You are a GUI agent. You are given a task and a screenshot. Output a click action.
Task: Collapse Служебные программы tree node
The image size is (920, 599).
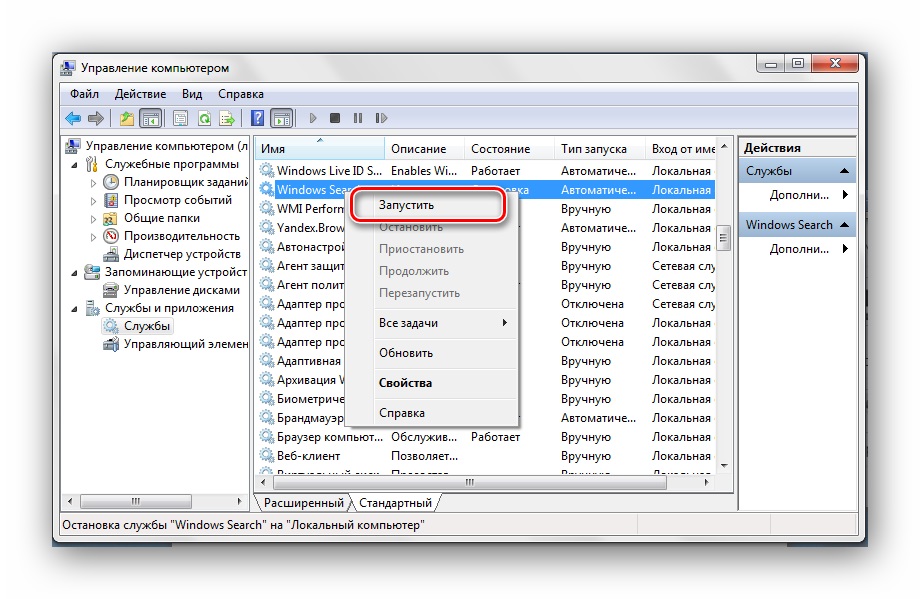pos(75,165)
